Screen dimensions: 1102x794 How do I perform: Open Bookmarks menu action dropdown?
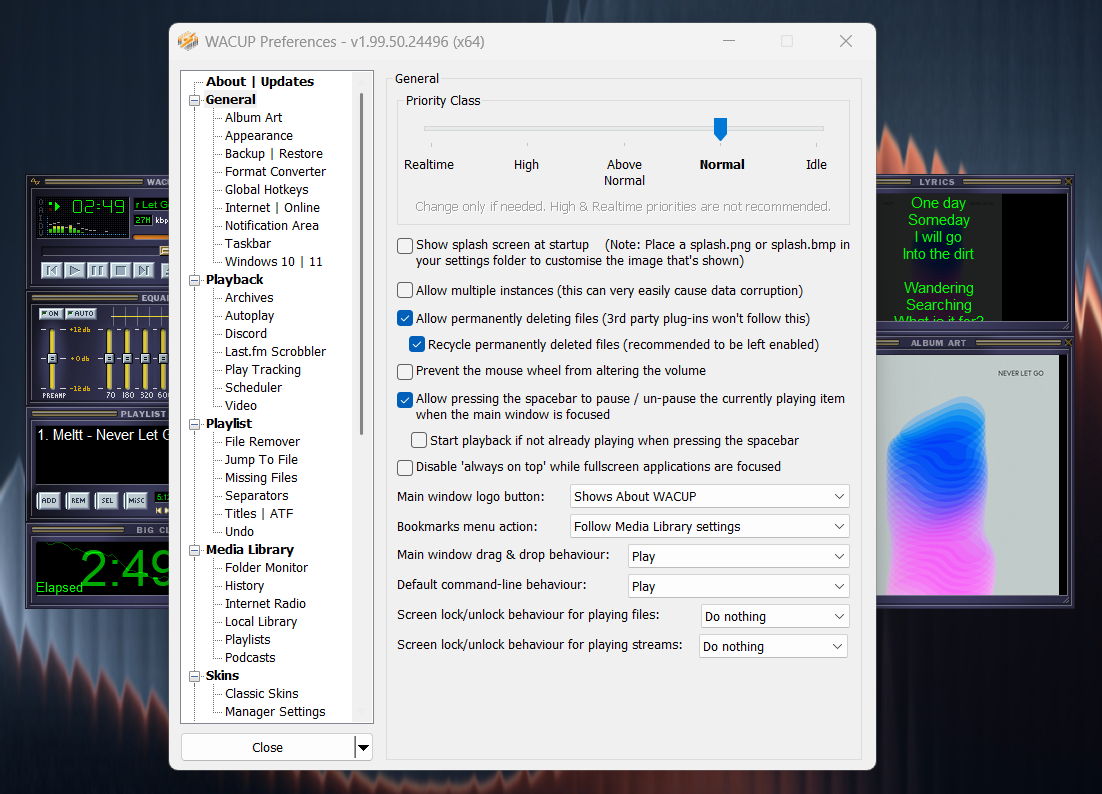tap(709, 526)
